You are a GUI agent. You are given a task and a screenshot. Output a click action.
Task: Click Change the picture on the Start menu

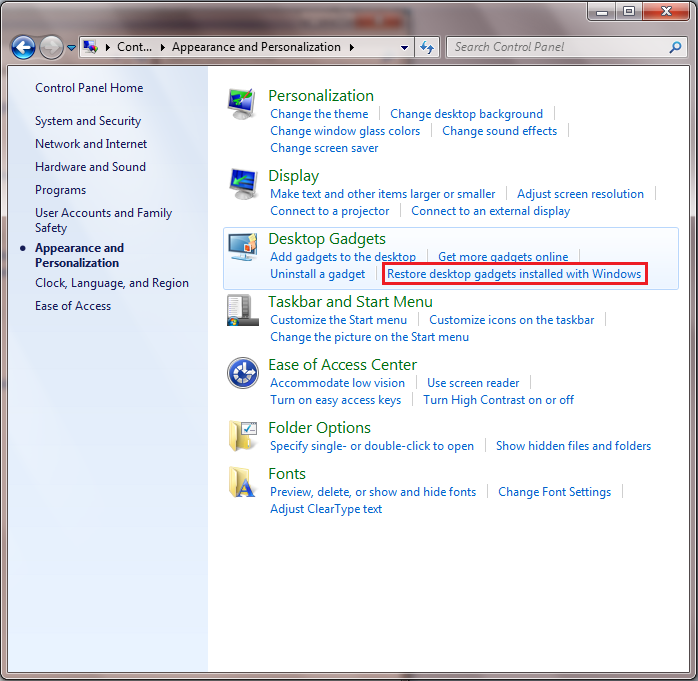pos(369,337)
